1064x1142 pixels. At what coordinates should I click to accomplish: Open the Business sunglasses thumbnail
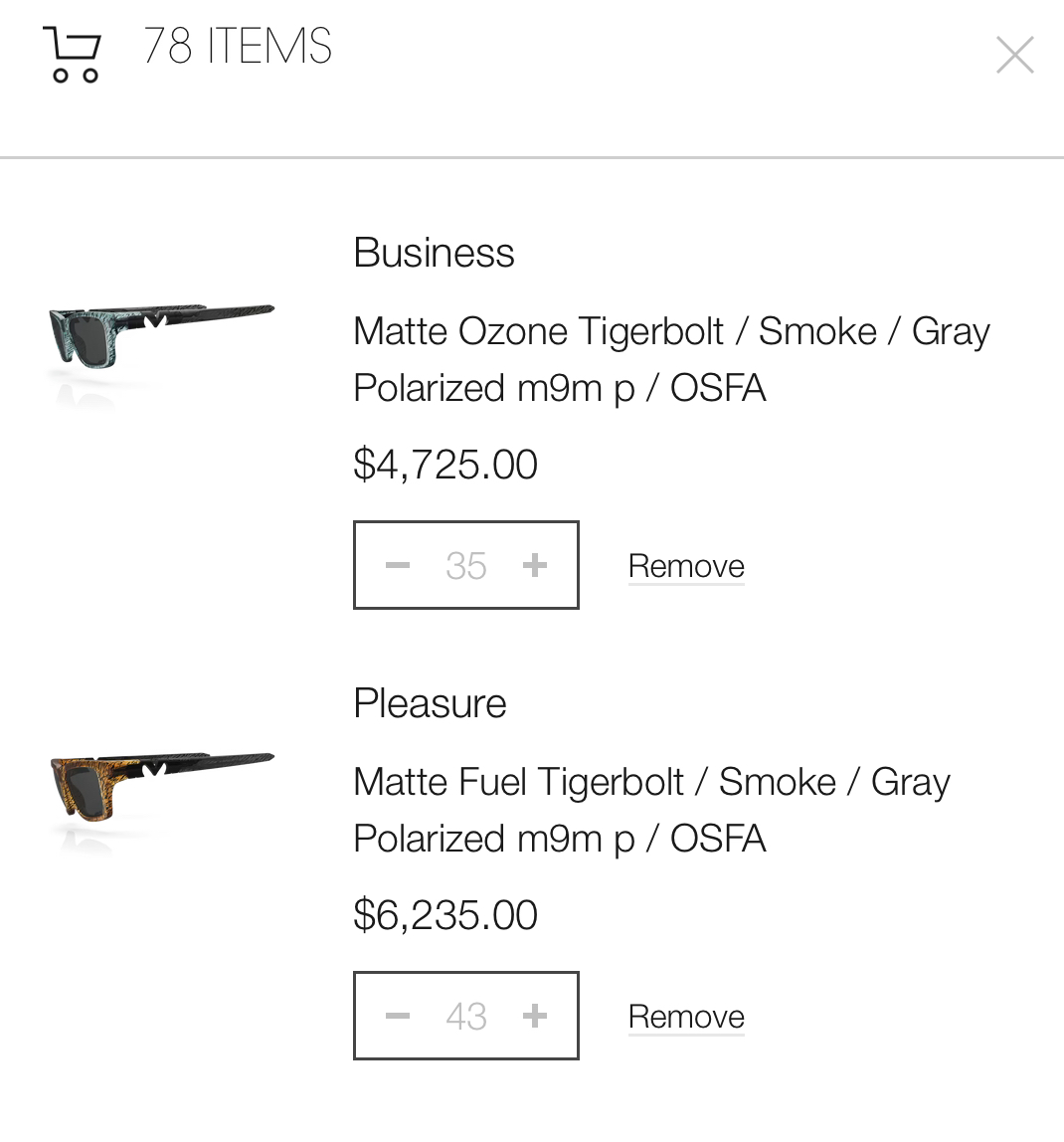tap(159, 341)
